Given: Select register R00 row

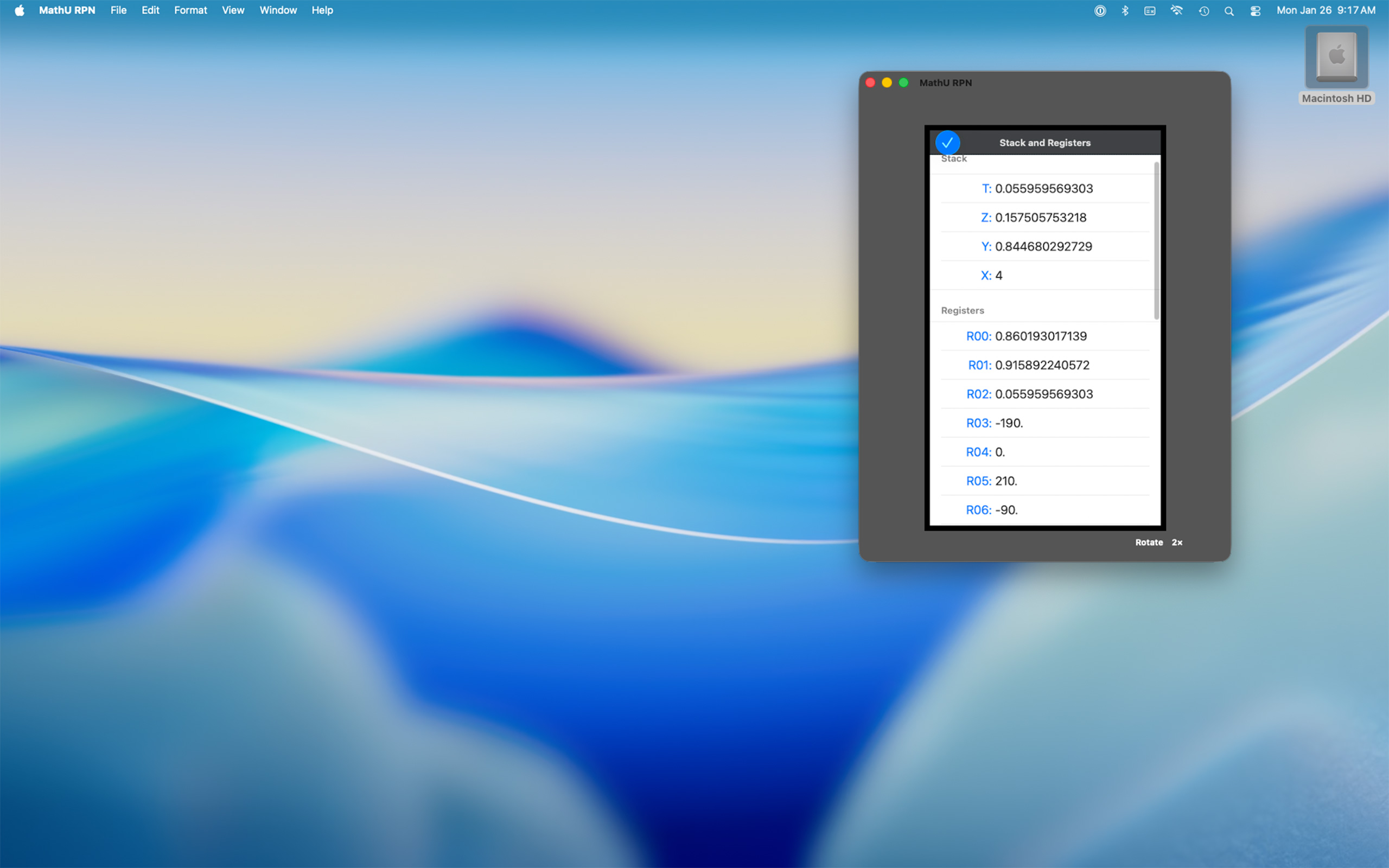Looking at the screenshot, I should click(x=1044, y=336).
